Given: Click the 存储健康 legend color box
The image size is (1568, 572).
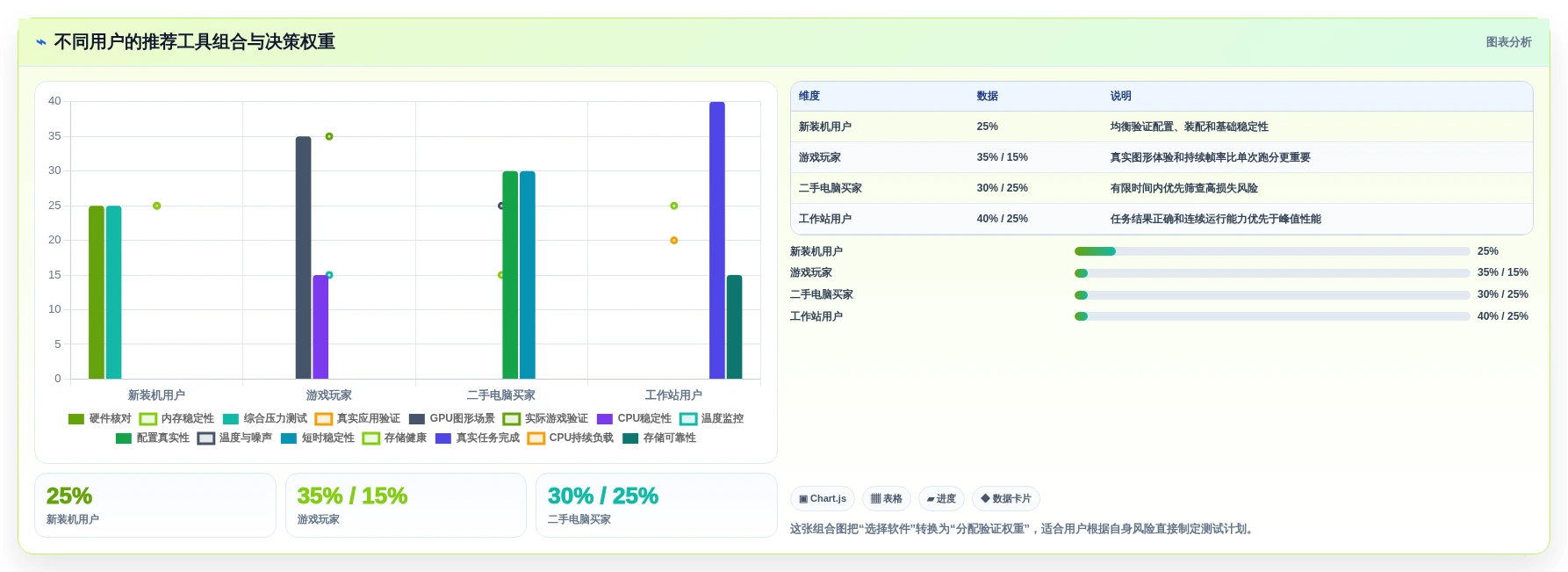Looking at the screenshot, I should (371, 438).
